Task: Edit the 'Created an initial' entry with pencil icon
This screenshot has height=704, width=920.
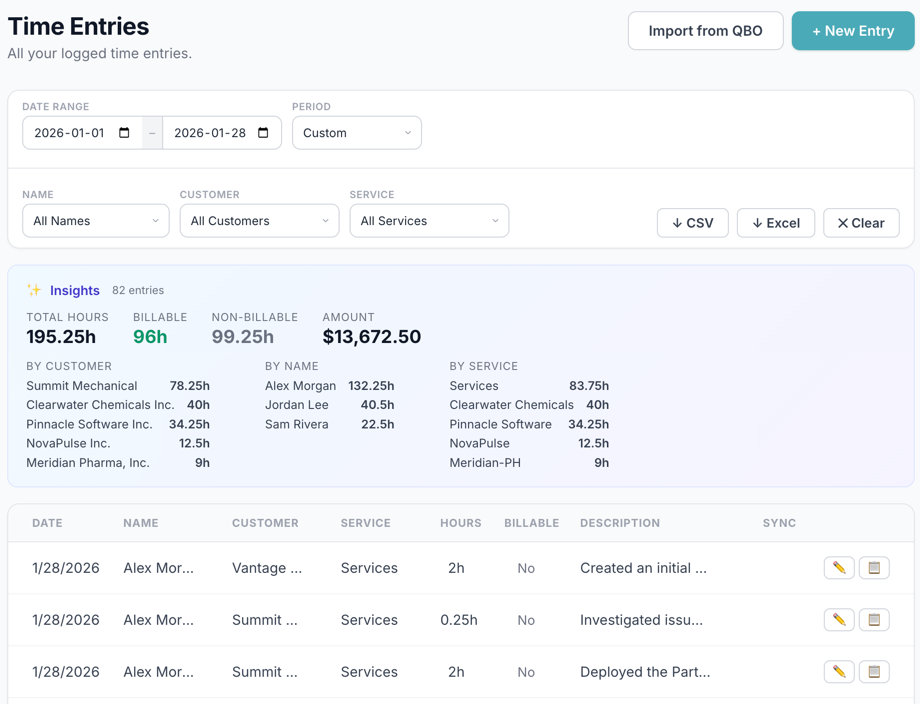Action: [x=839, y=568]
